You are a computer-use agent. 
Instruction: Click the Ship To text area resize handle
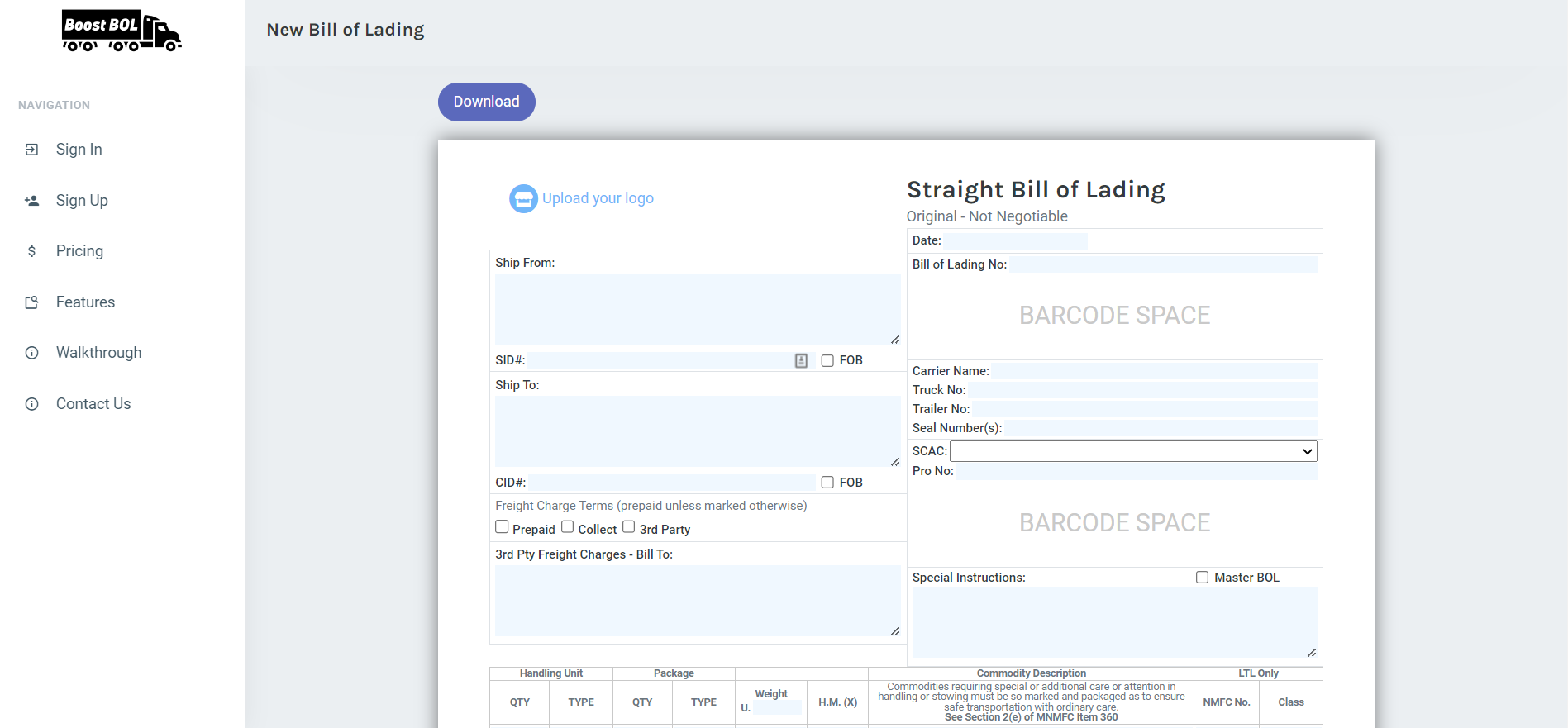coord(895,462)
